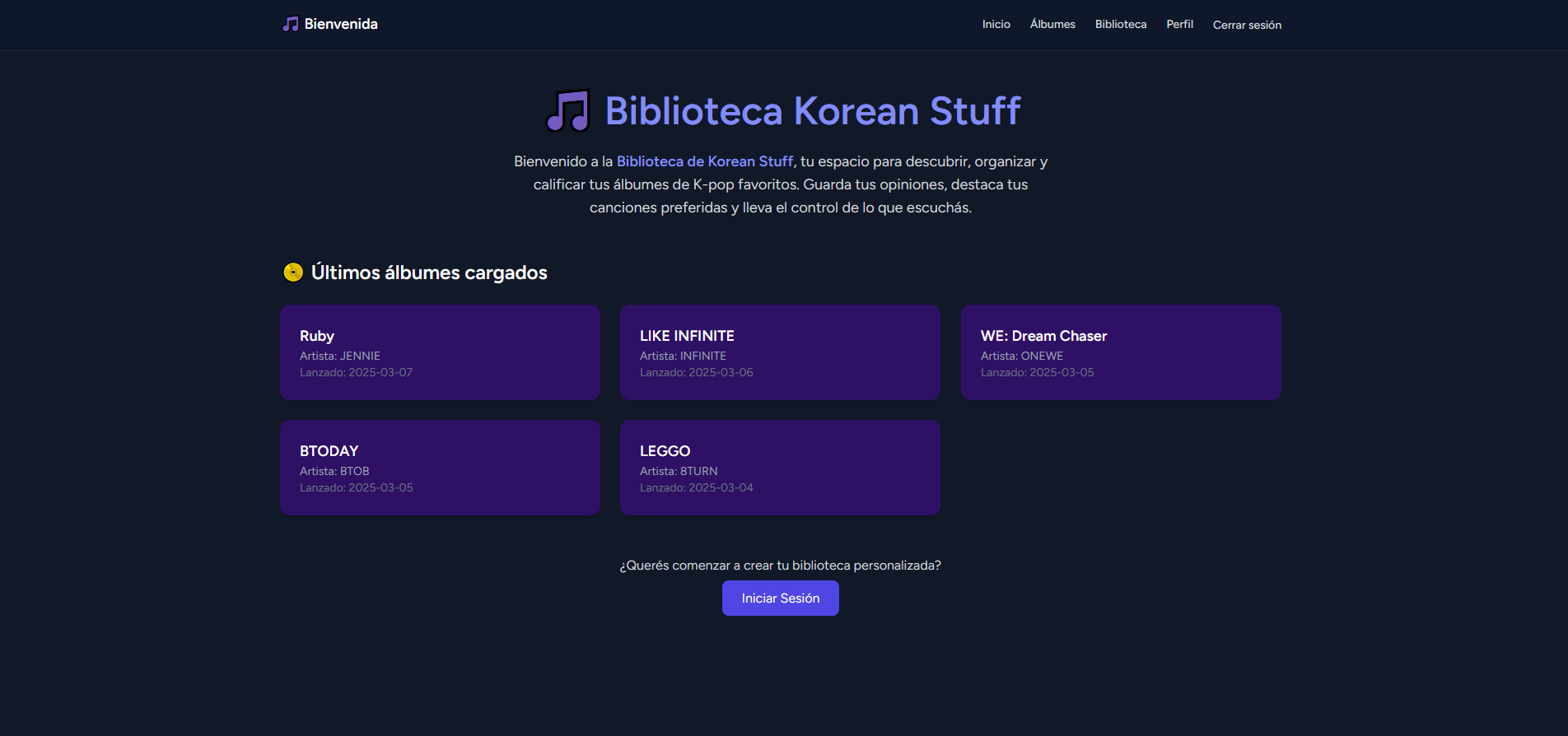1568x736 pixels.
Task: Open Biblioteca from the top navigation
Action: click(1120, 25)
